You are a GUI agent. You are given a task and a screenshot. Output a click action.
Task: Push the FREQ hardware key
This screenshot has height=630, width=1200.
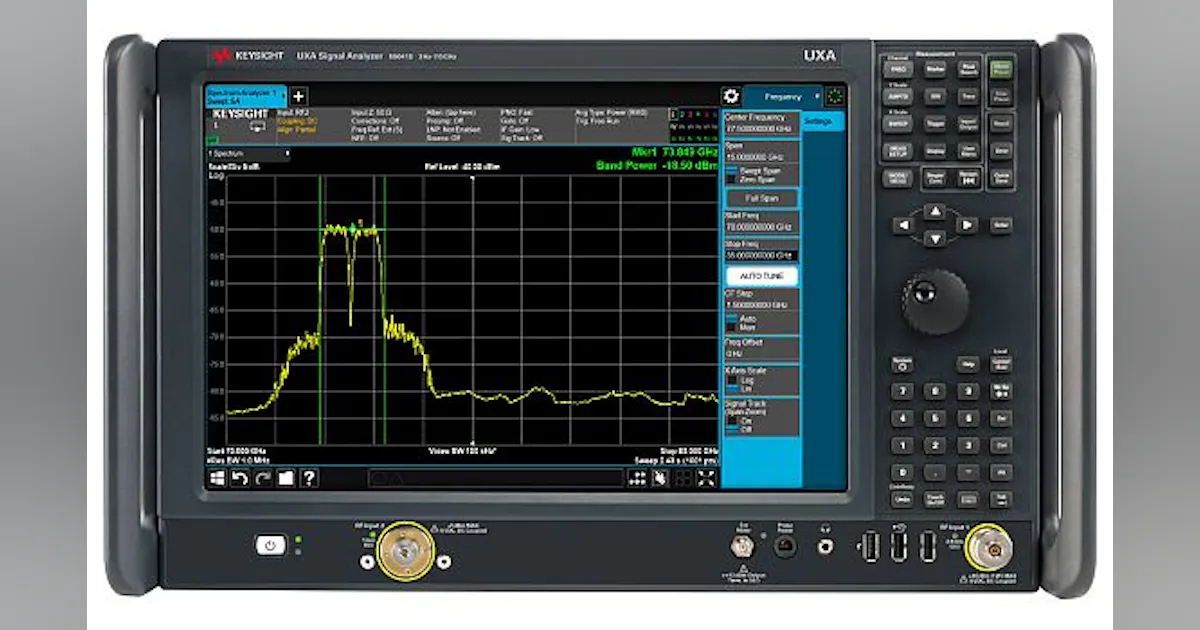[898, 69]
